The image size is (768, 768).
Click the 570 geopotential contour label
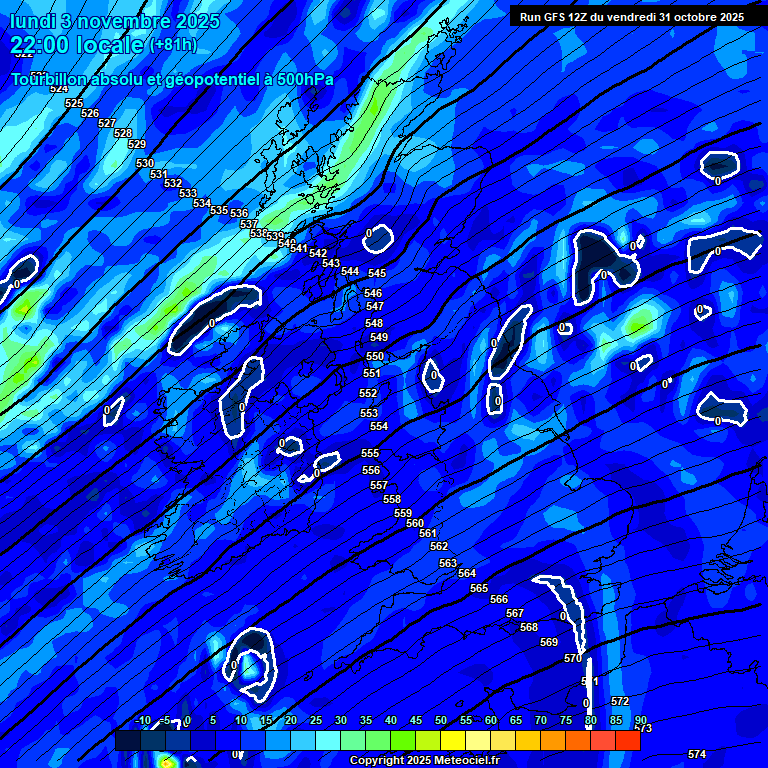click(x=573, y=658)
